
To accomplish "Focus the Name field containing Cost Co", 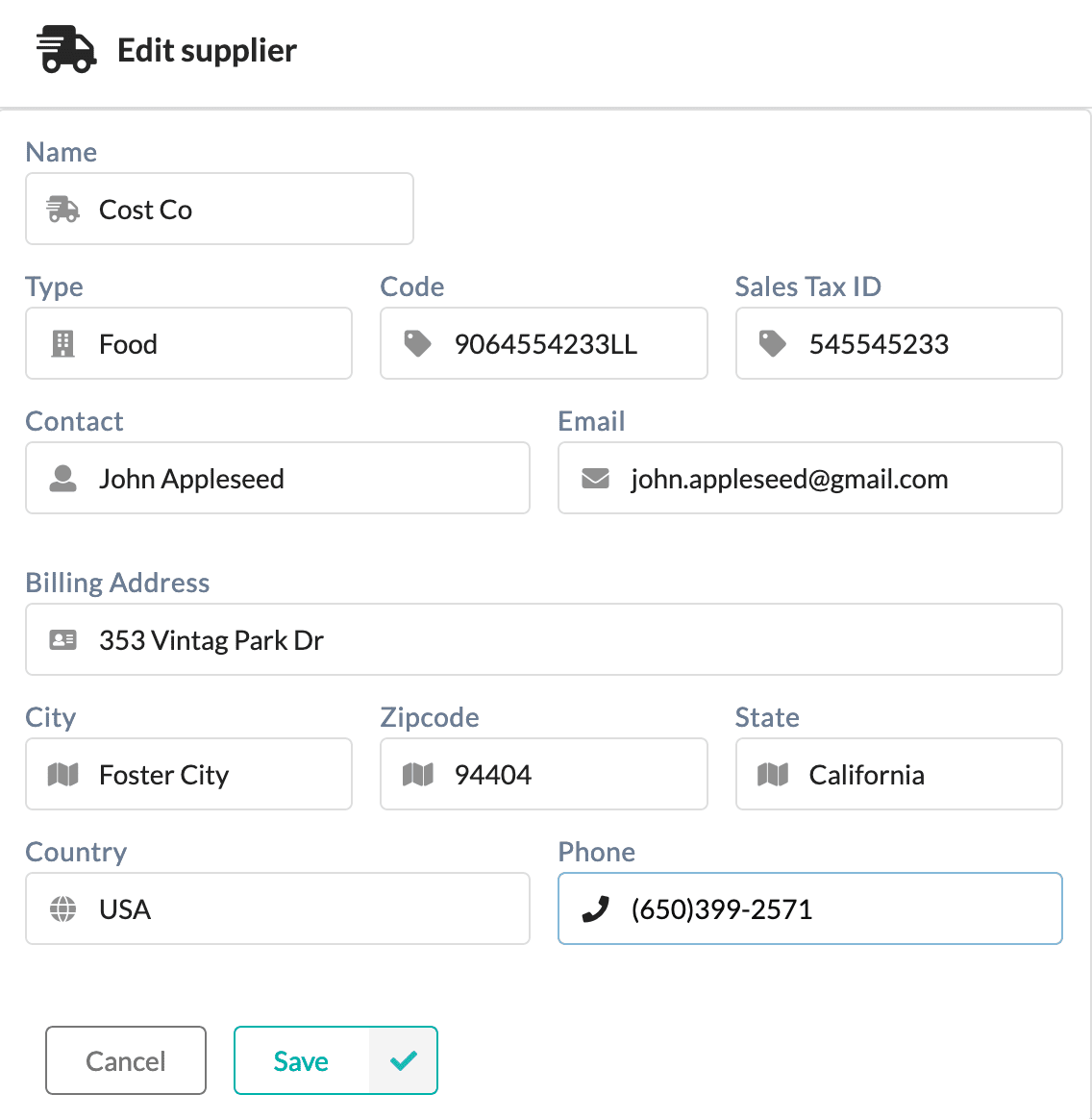I will tap(220, 210).
